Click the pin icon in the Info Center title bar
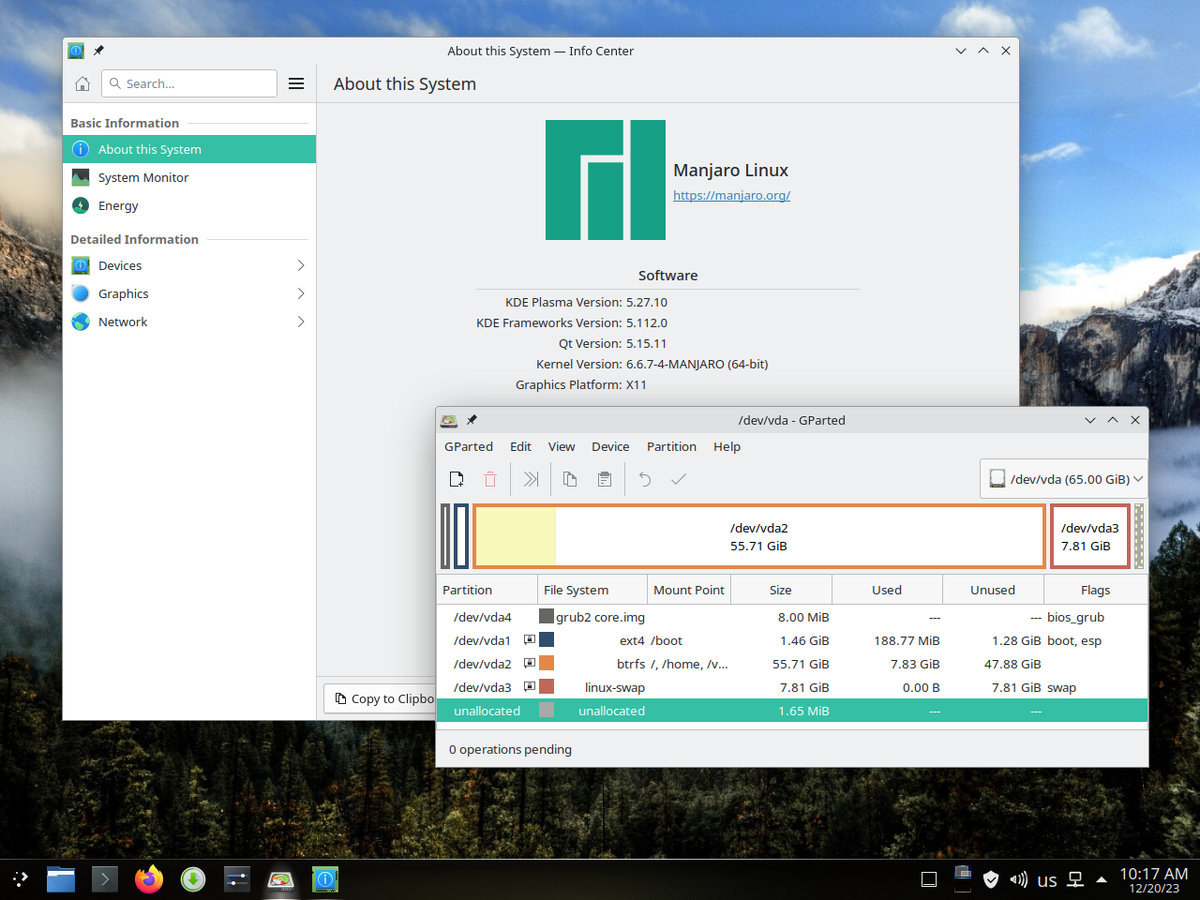Screen dimensions: 1200x900 tap(98, 51)
